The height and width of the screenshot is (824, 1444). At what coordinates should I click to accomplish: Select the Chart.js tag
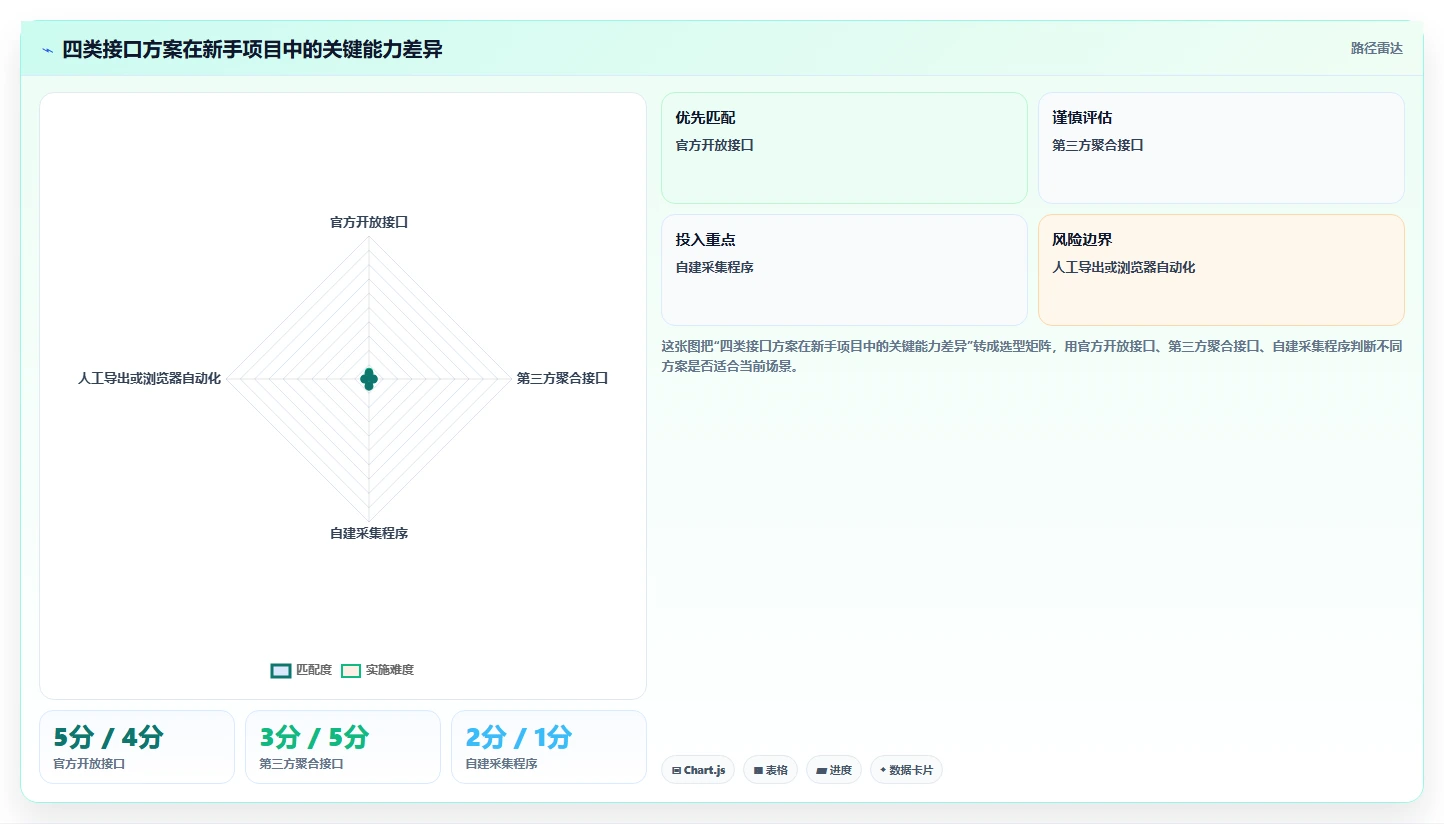(698, 770)
